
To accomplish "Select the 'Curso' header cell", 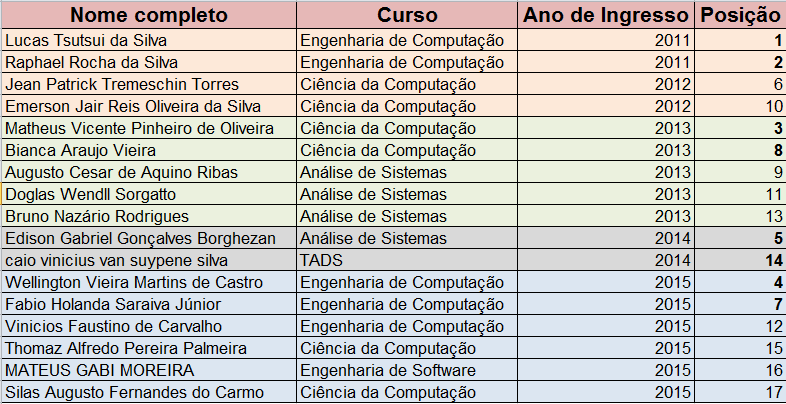I will tap(408, 15).
